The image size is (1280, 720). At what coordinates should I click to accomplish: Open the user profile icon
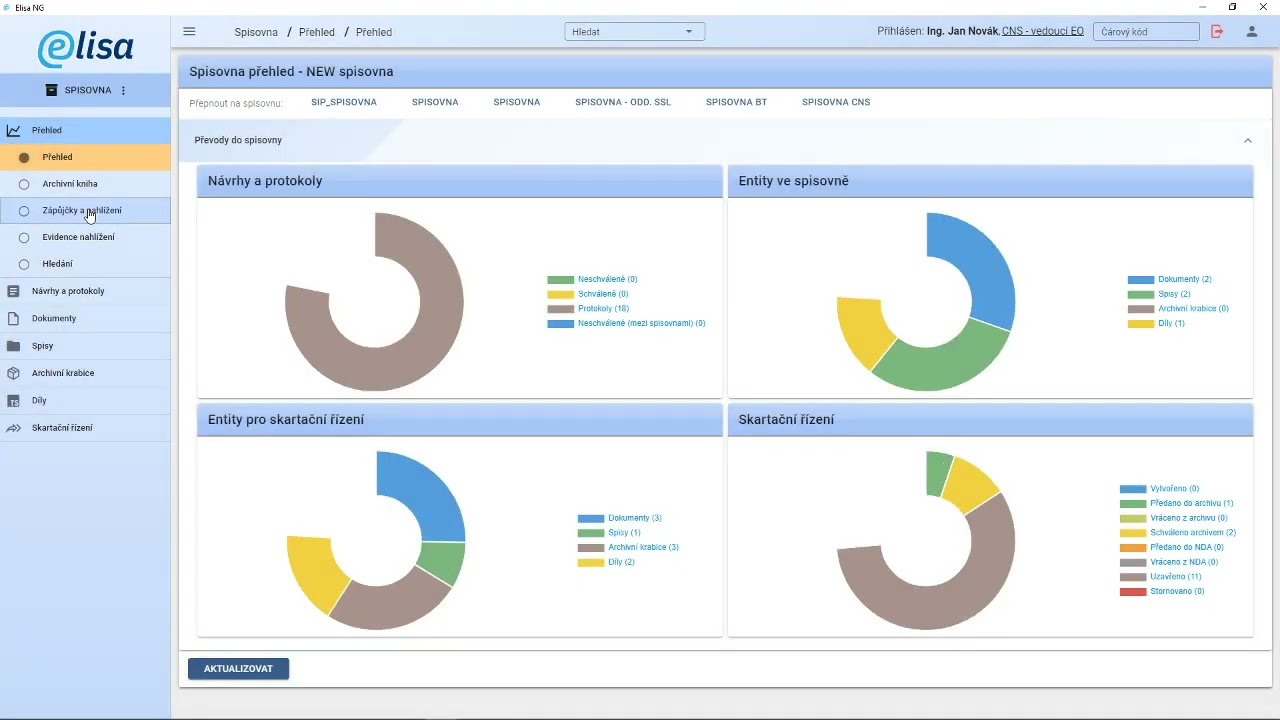[x=1251, y=32]
